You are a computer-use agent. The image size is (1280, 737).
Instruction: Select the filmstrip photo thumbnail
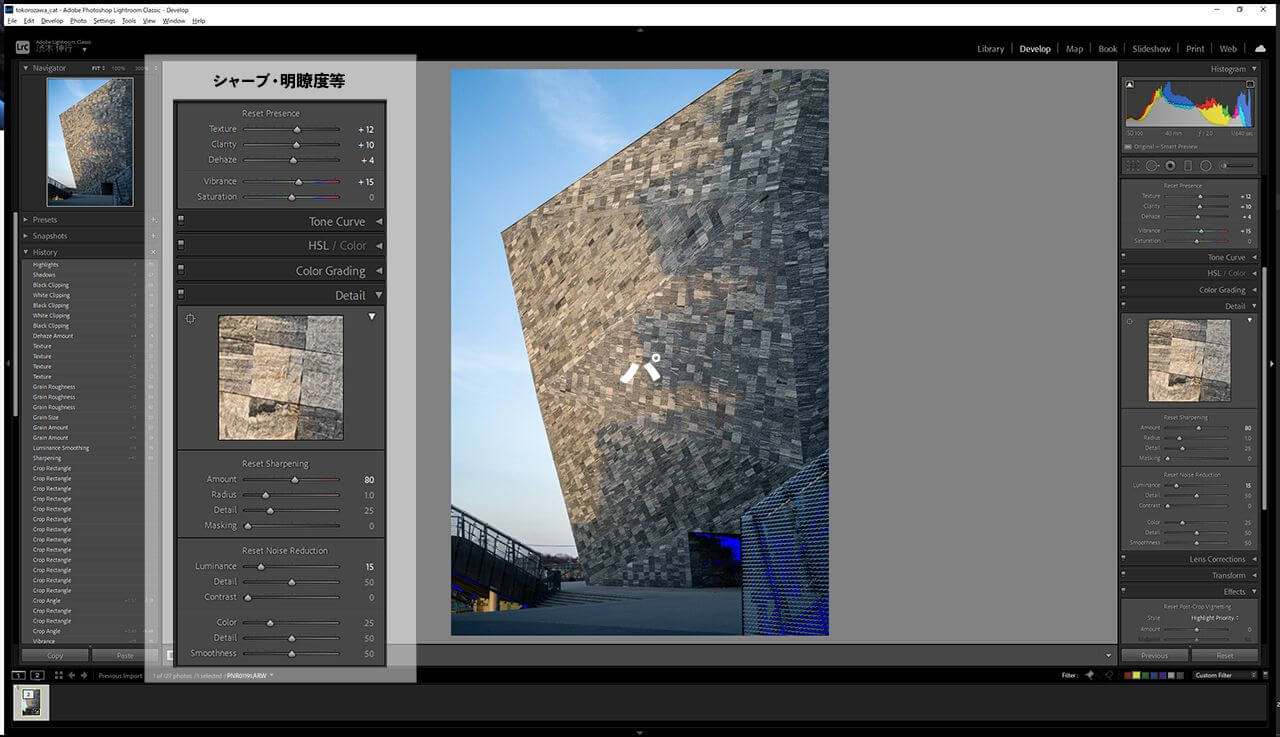tap(31, 701)
